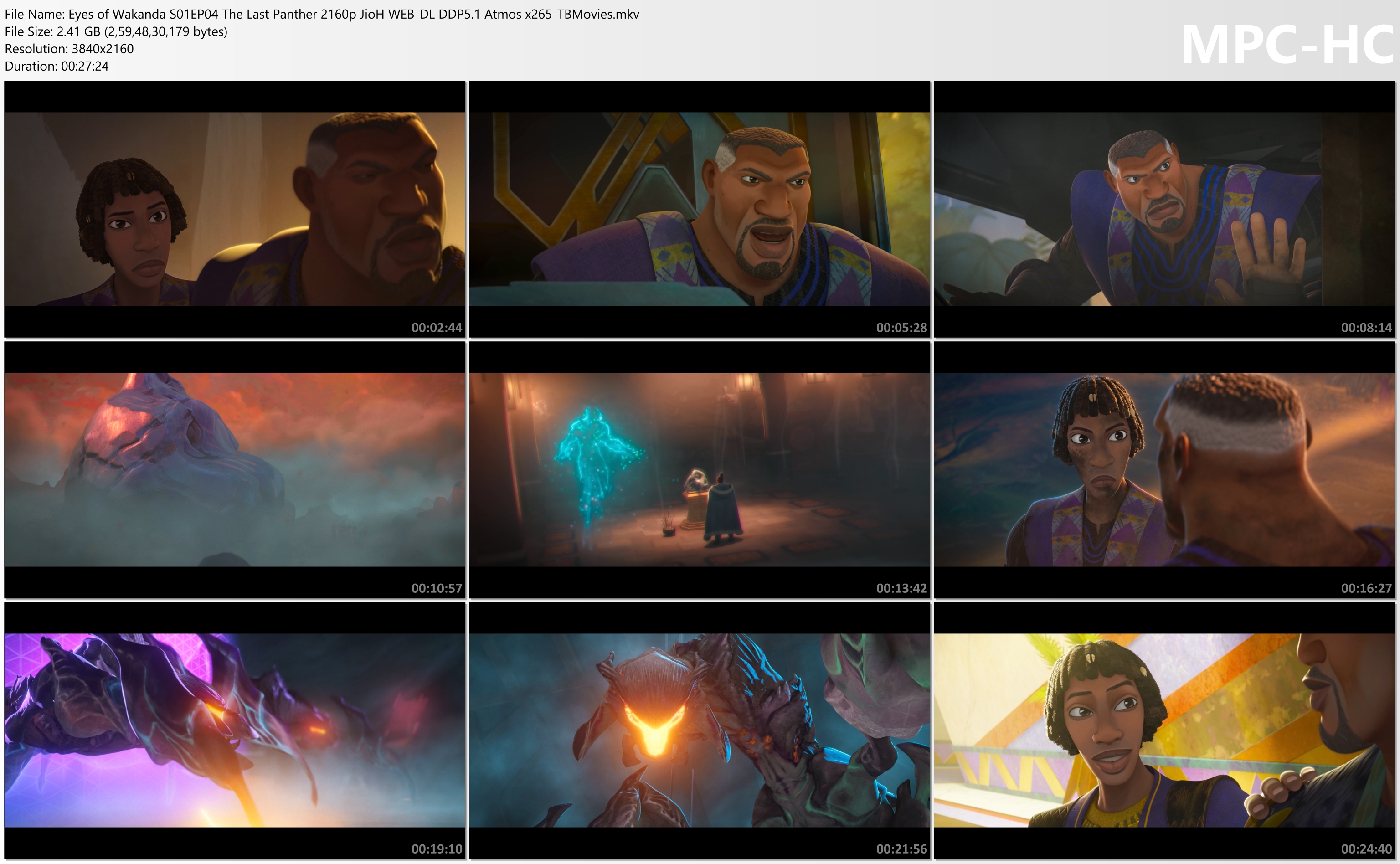Open the thumbnail at timestamp 00:02:44

[x=235, y=209]
